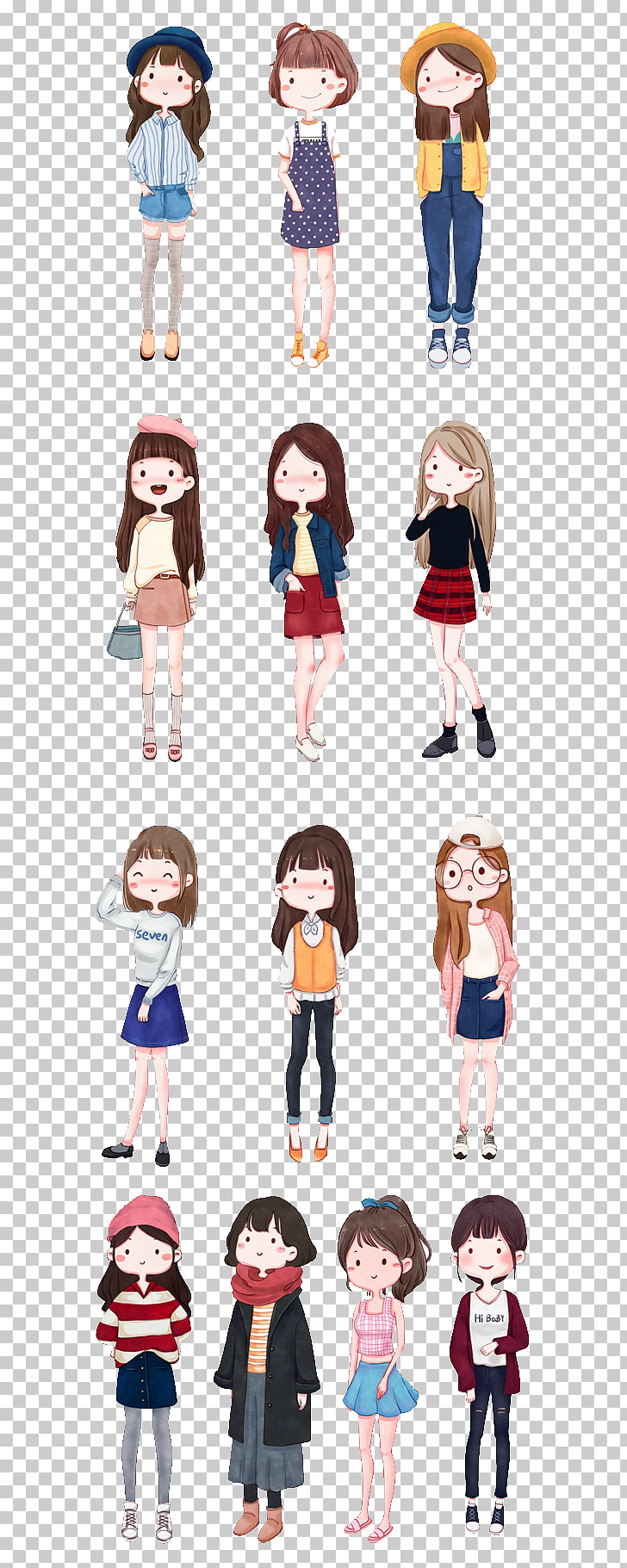Choose the girl with red scarf and black coat
Screen dimensions: 627x1568
pyautogui.click(x=268, y=1368)
